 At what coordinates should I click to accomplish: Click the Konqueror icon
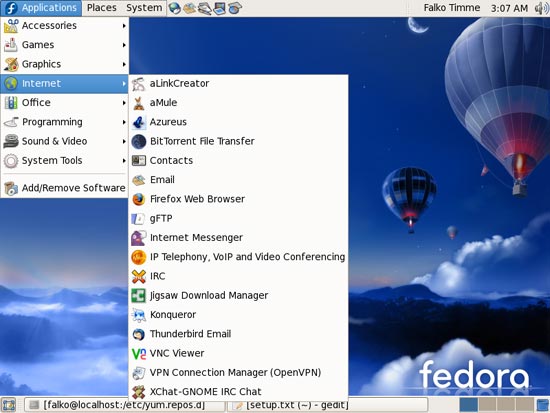[139, 315]
